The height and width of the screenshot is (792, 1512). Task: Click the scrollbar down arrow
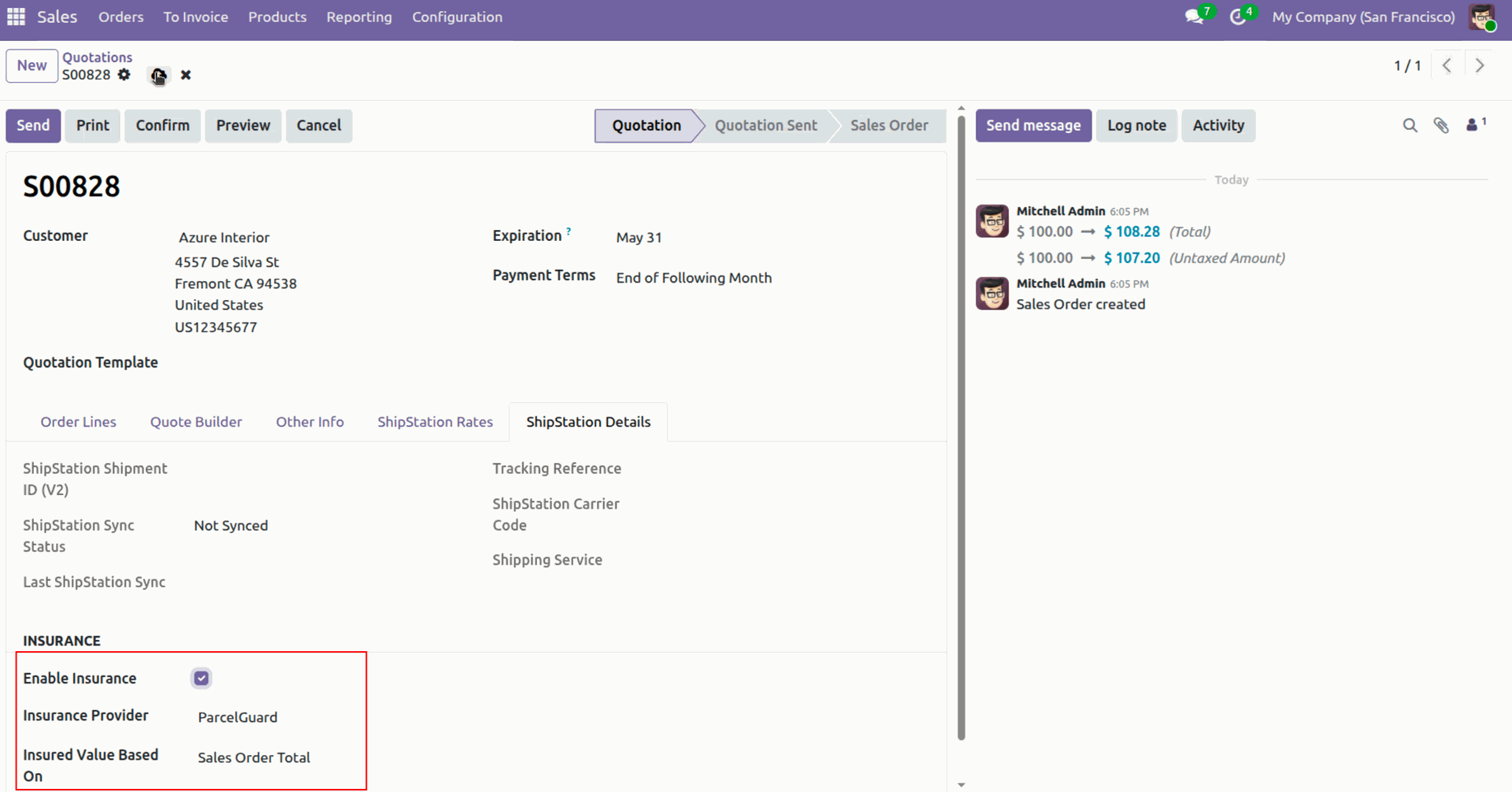(x=961, y=784)
